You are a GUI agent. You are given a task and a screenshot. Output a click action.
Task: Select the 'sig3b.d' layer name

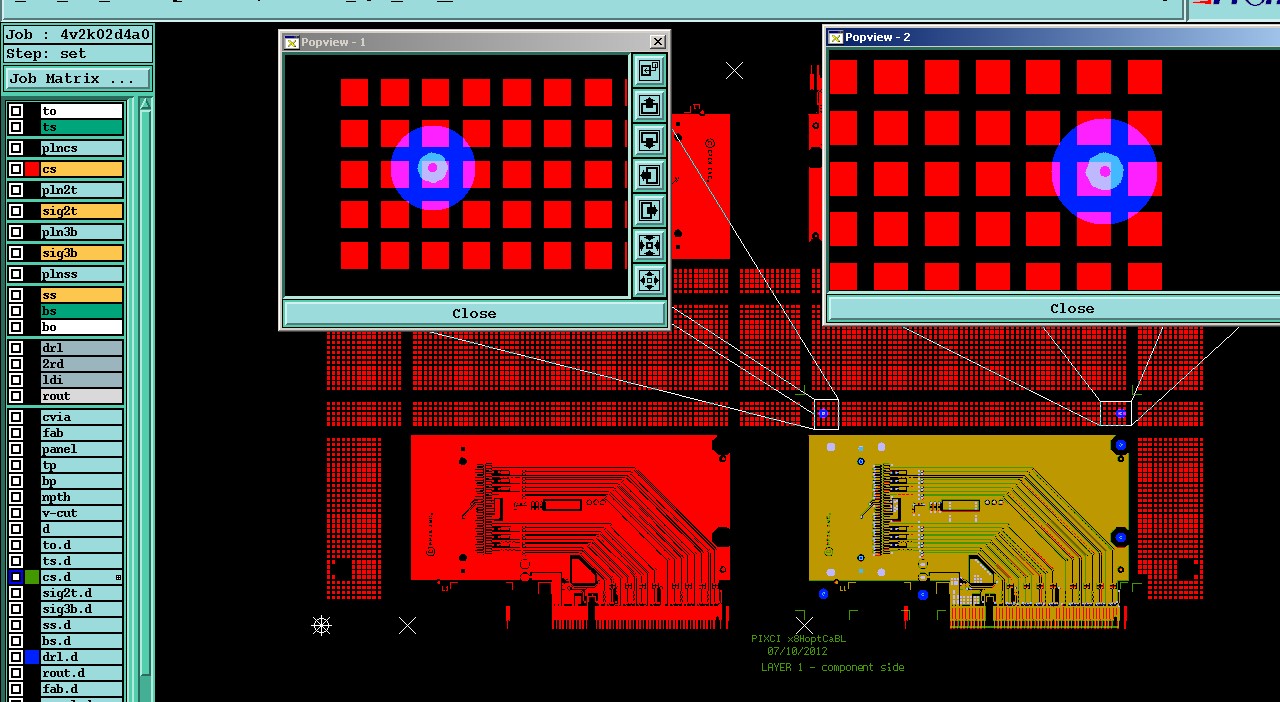click(82, 609)
